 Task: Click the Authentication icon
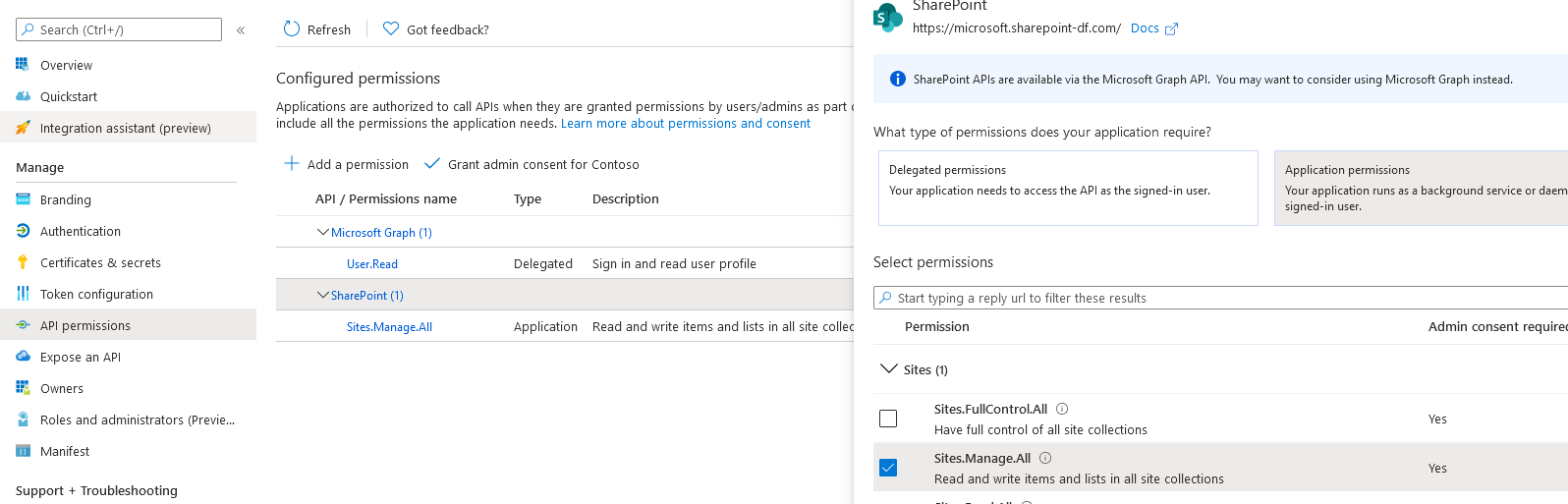click(x=23, y=231)
